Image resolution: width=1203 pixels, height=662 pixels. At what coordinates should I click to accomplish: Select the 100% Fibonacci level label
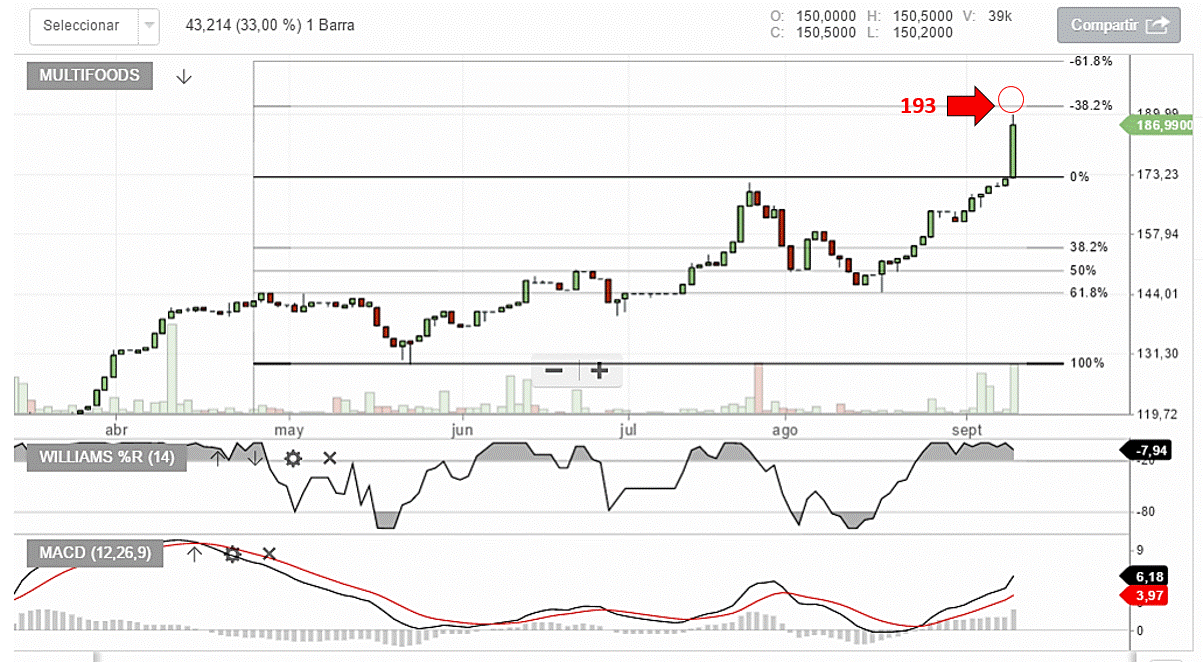tap(1087, 363)
